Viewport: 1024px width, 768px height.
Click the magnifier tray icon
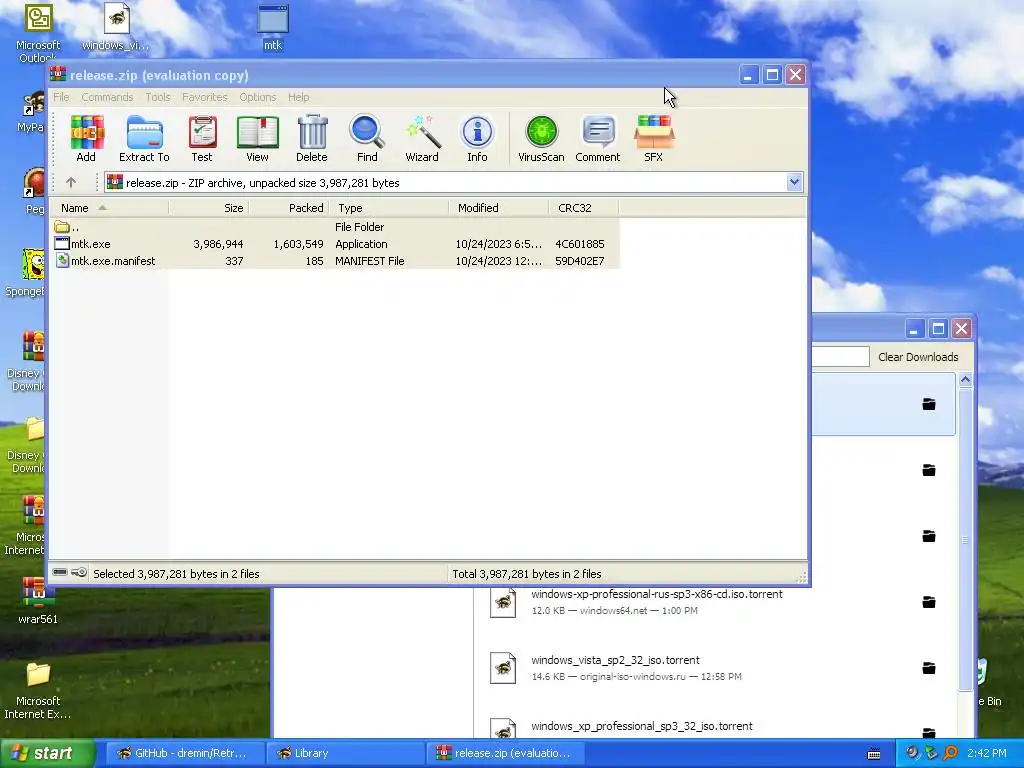[x=950, y=753]
